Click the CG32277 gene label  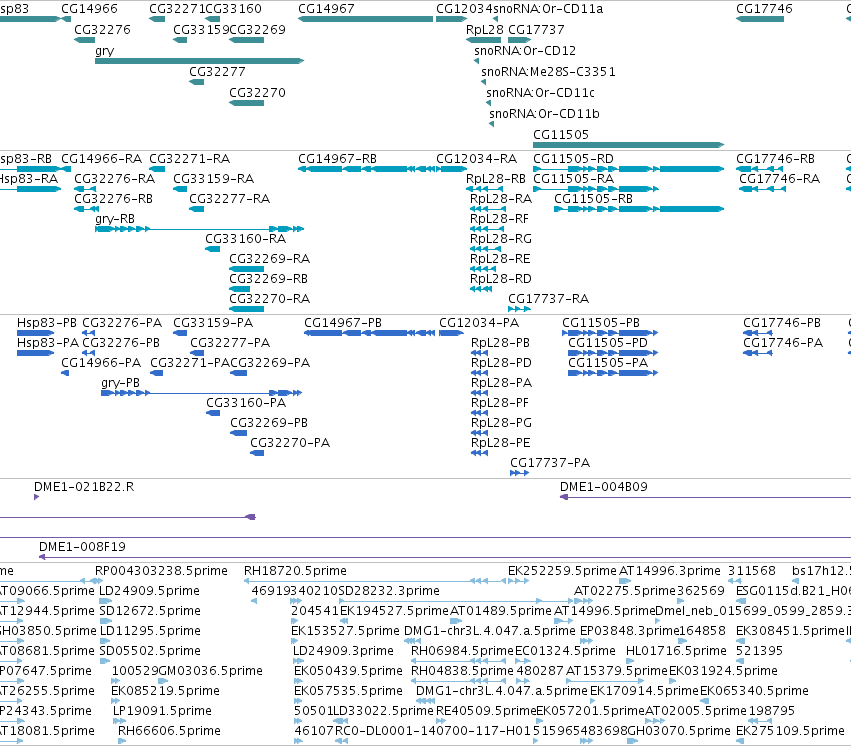coord(217,72)
